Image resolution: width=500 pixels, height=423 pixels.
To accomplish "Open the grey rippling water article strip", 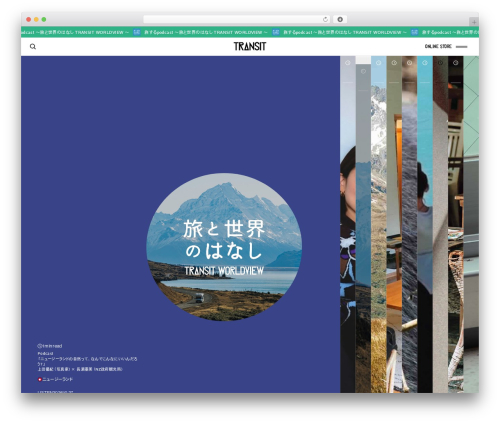I will click(x=410, y=224).
